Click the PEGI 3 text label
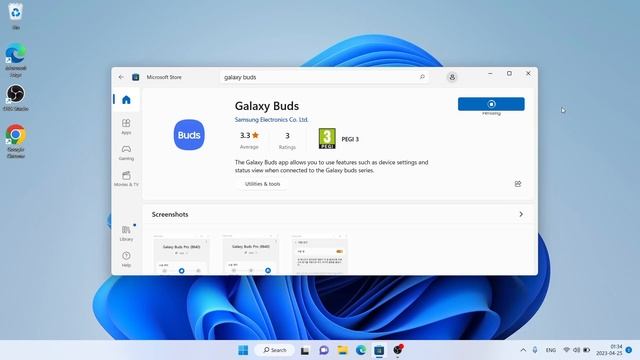 click(350, 139)
